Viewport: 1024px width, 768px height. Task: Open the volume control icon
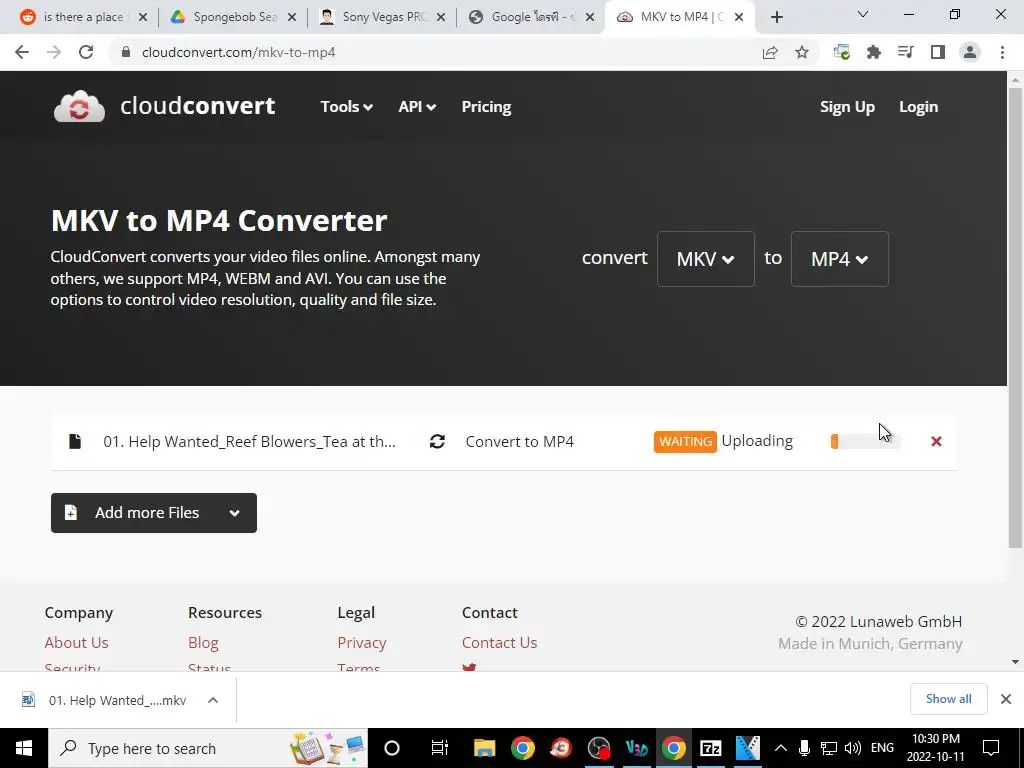pos(852,748)
